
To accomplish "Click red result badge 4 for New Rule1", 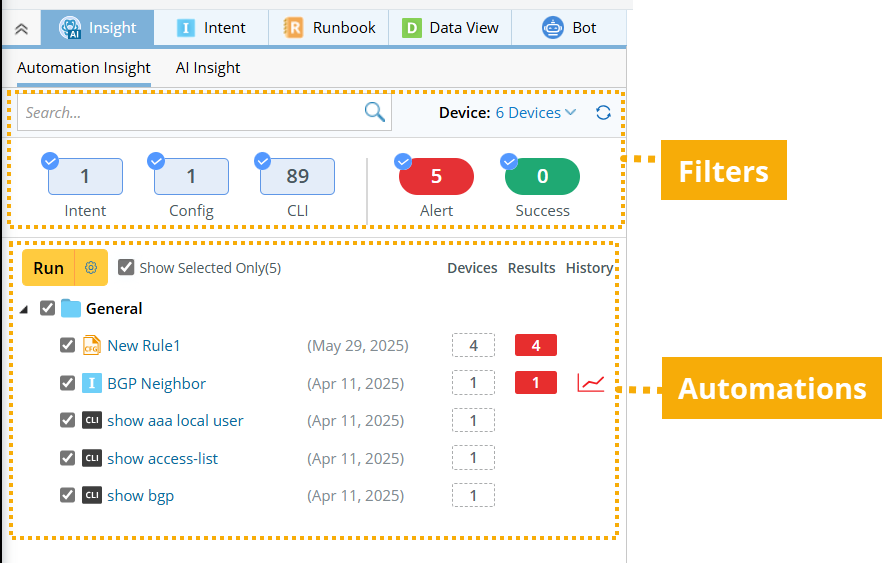I will [536, 345].
